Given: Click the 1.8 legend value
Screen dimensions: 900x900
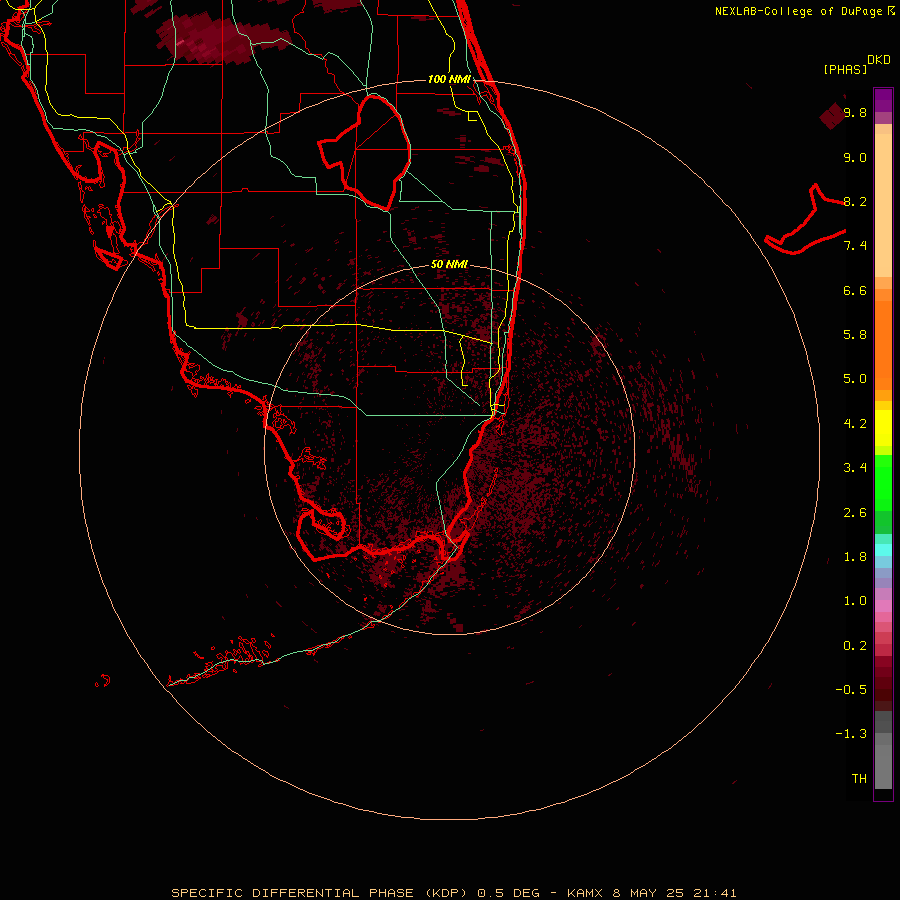Looking at the screenshot, I should click(855, 557).
